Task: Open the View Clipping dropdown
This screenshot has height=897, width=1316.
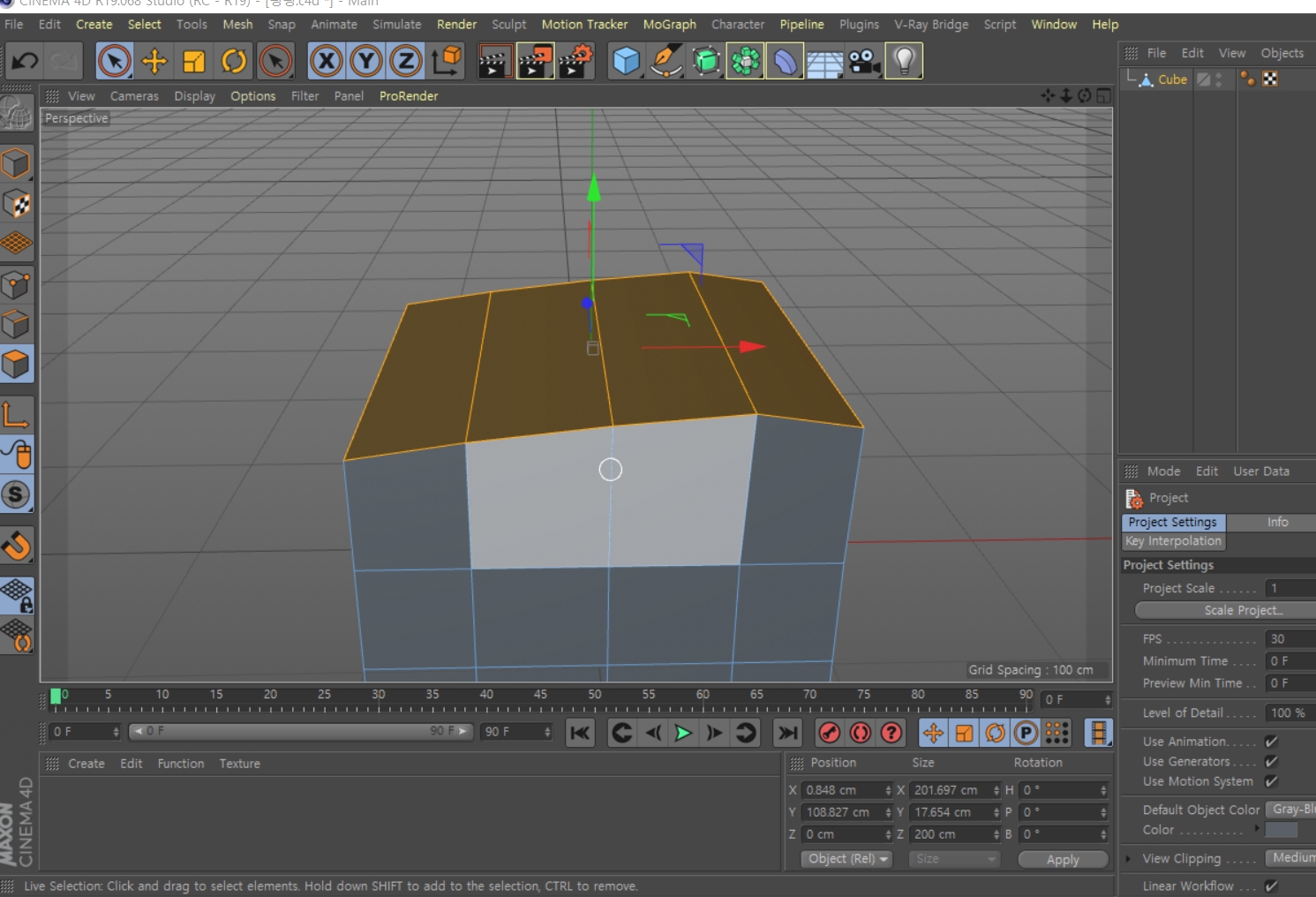Action: [1290, 858]
